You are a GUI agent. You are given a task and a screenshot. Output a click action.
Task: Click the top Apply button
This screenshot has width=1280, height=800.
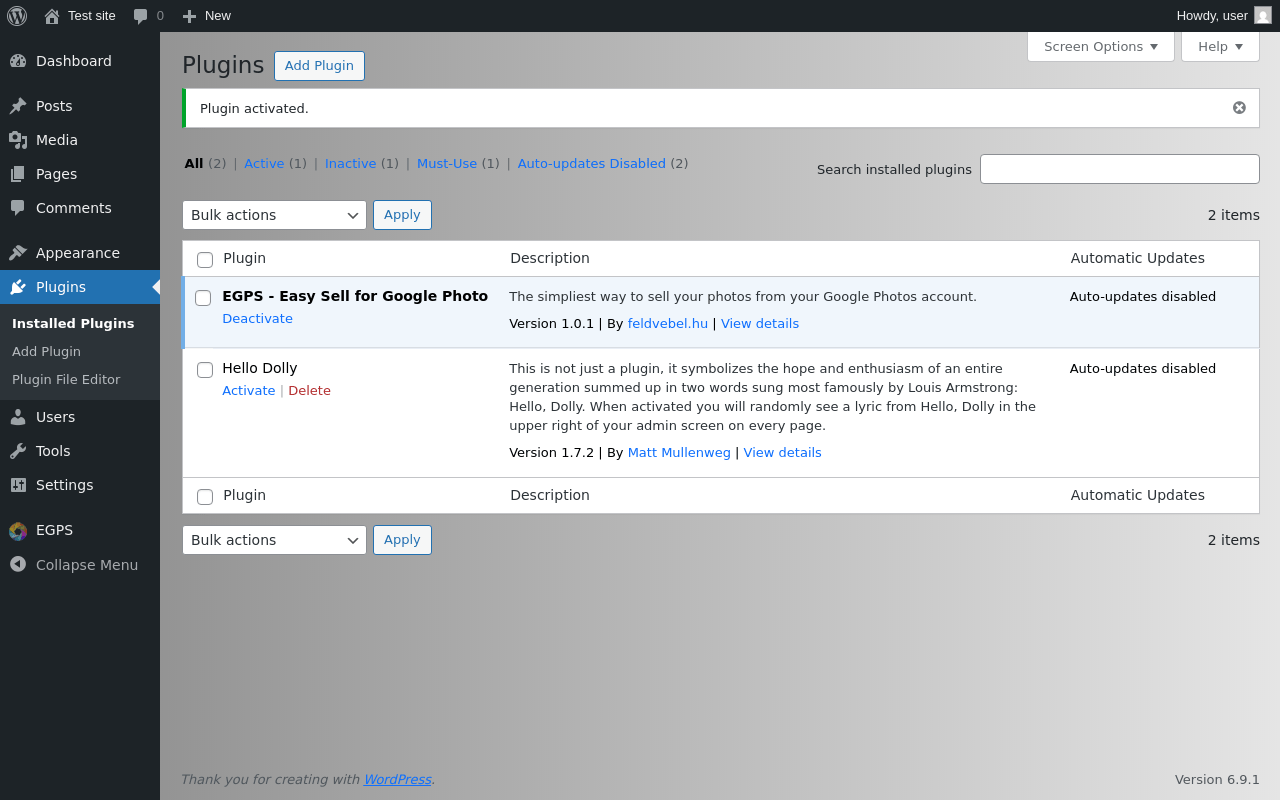click(402, 215)
